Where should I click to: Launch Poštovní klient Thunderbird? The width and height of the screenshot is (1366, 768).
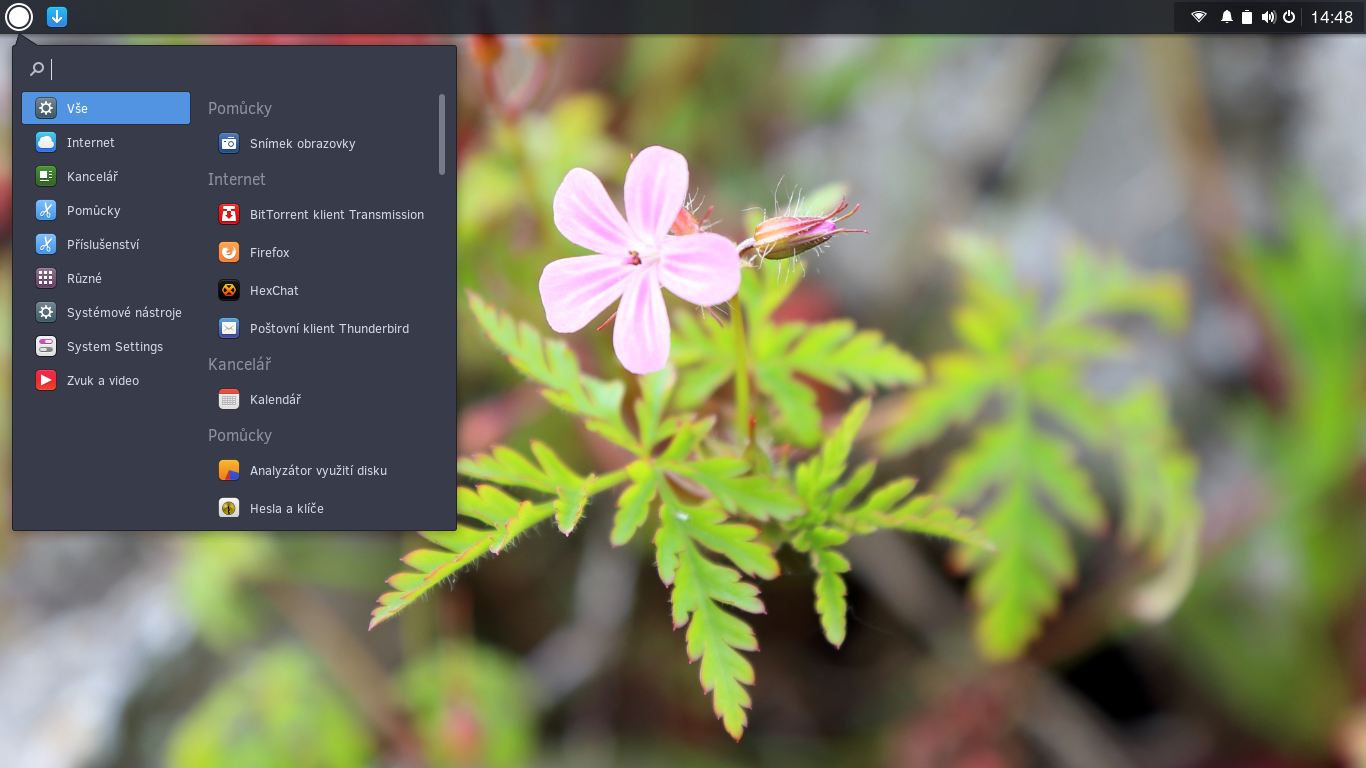320,328
